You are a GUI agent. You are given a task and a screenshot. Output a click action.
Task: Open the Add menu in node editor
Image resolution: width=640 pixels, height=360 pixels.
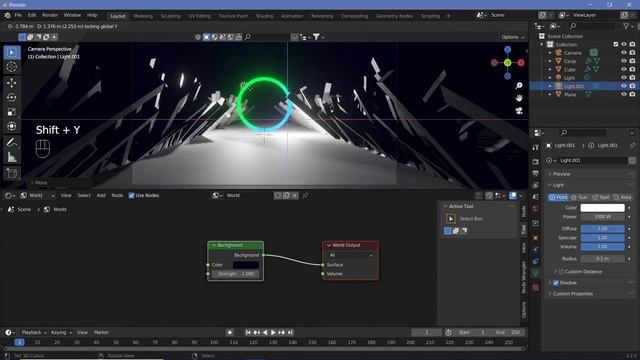pyautogui.click(x=101, y=196)
